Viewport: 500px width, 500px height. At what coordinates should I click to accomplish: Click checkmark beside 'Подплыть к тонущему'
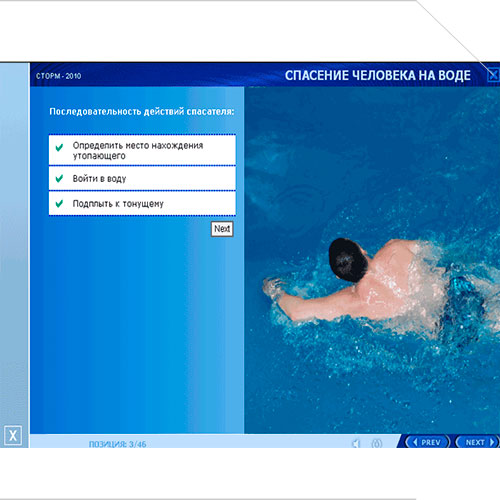59,203
